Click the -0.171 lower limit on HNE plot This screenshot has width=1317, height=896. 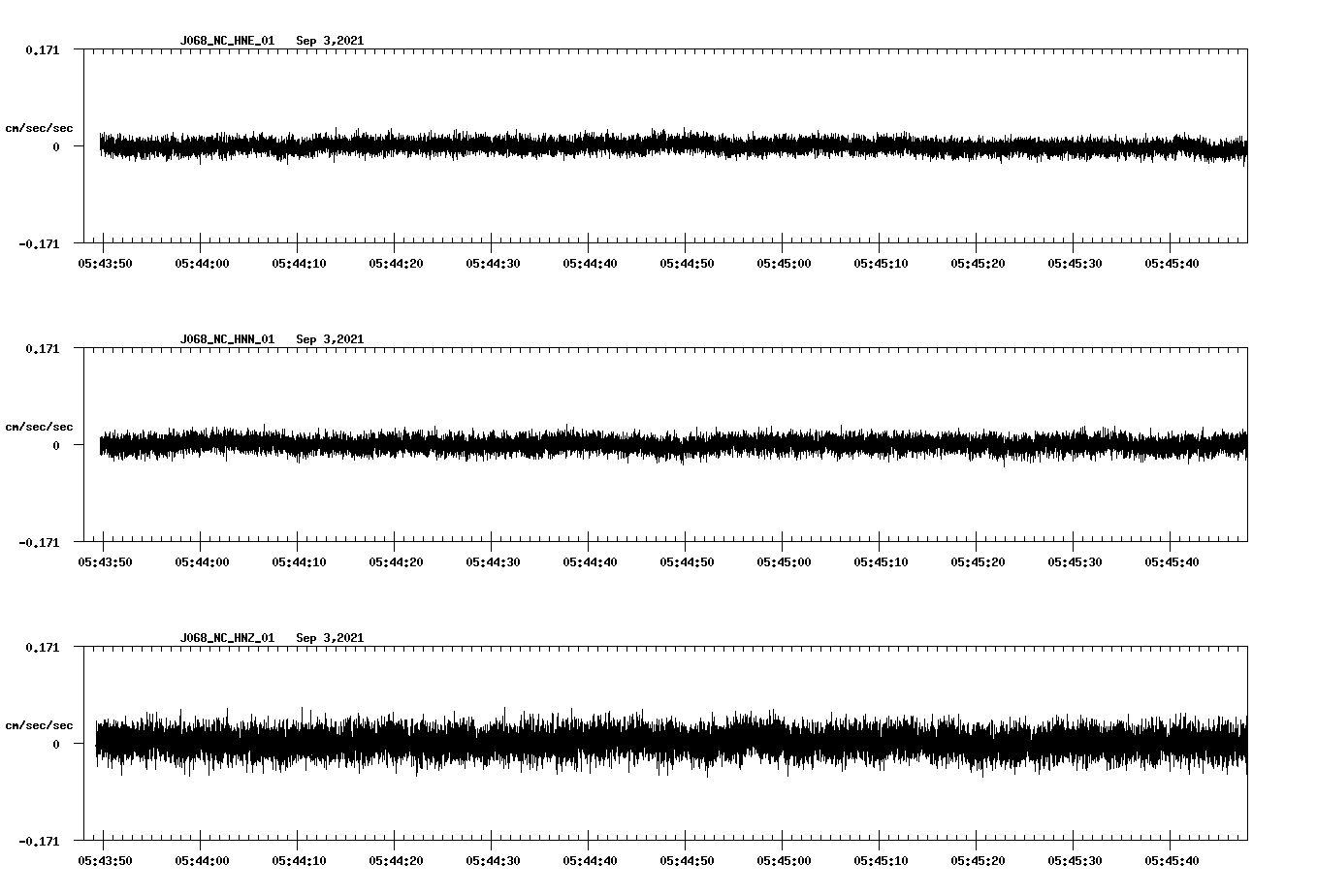click(39, 244)
